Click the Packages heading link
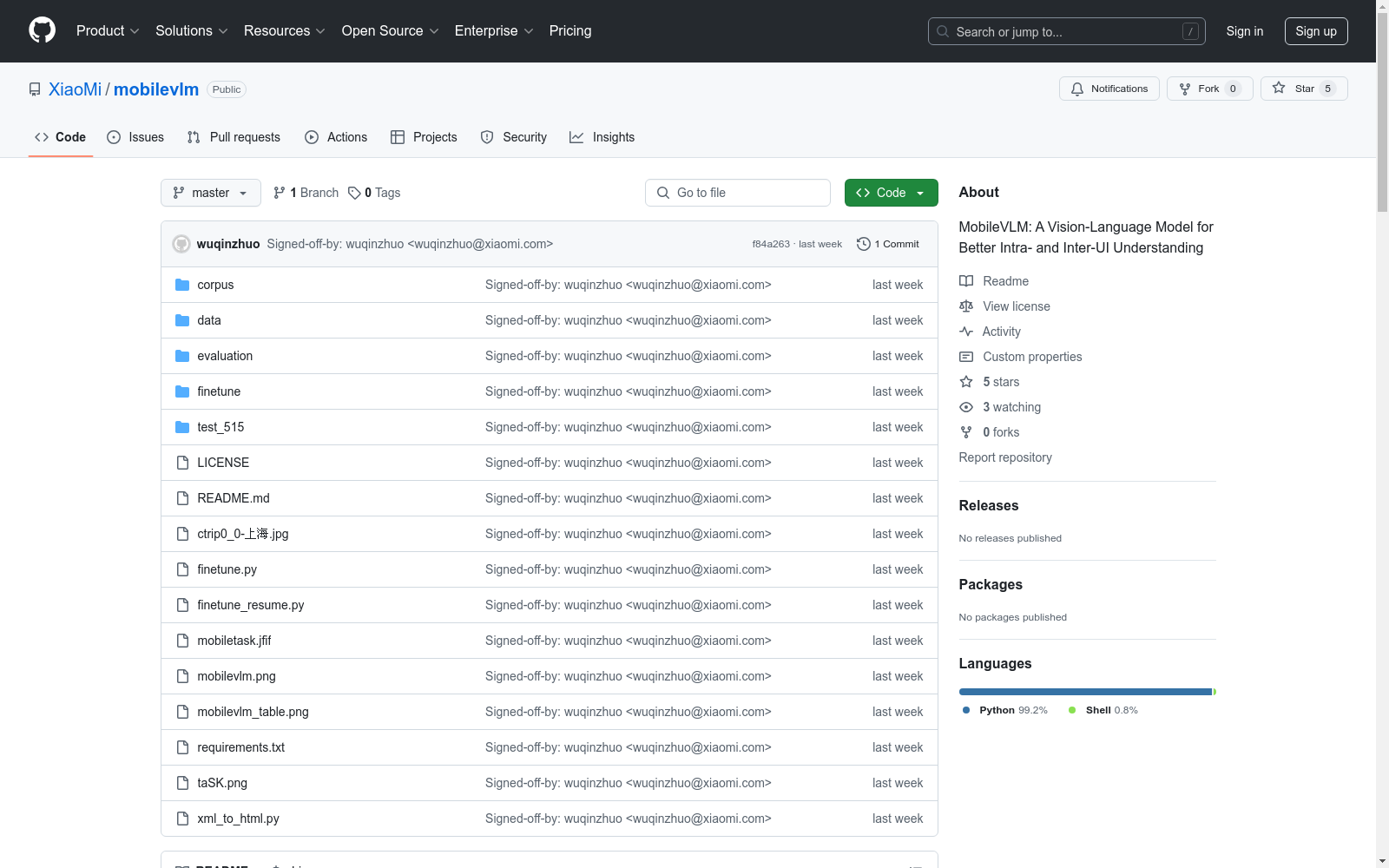1389x868 pixels. click(991, 584)
